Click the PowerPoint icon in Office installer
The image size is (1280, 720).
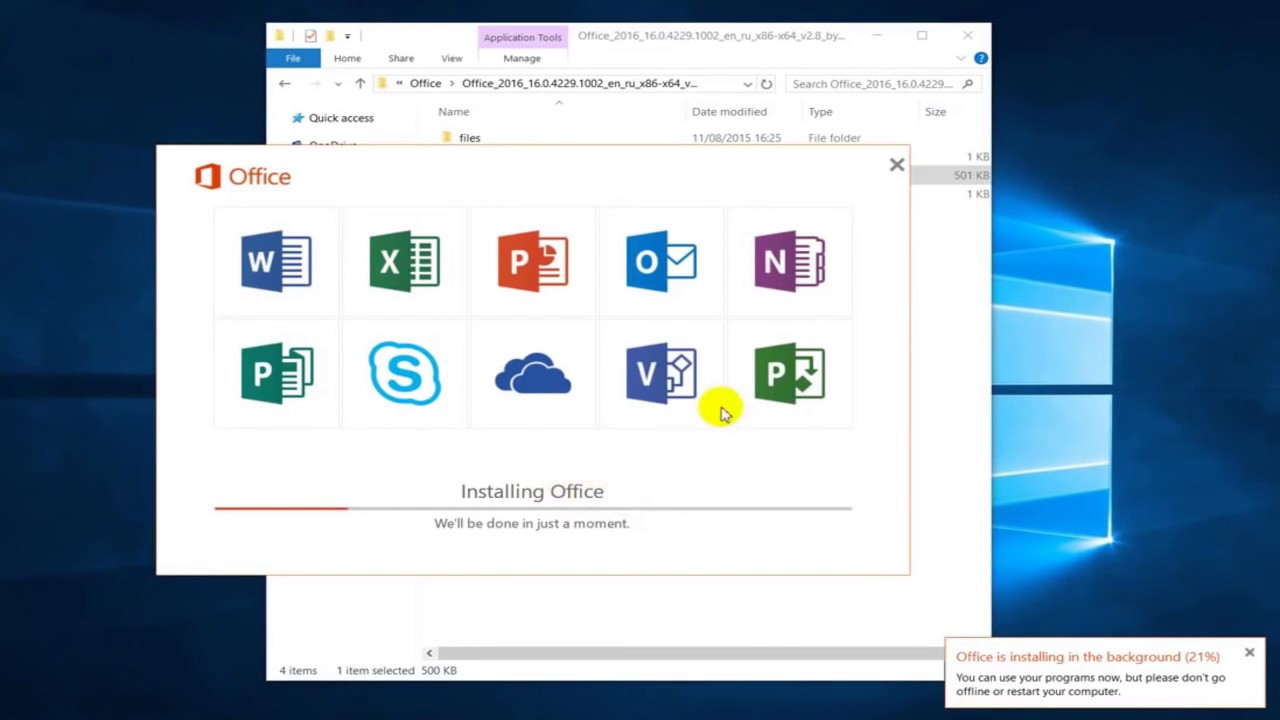[x=533, y=261]
